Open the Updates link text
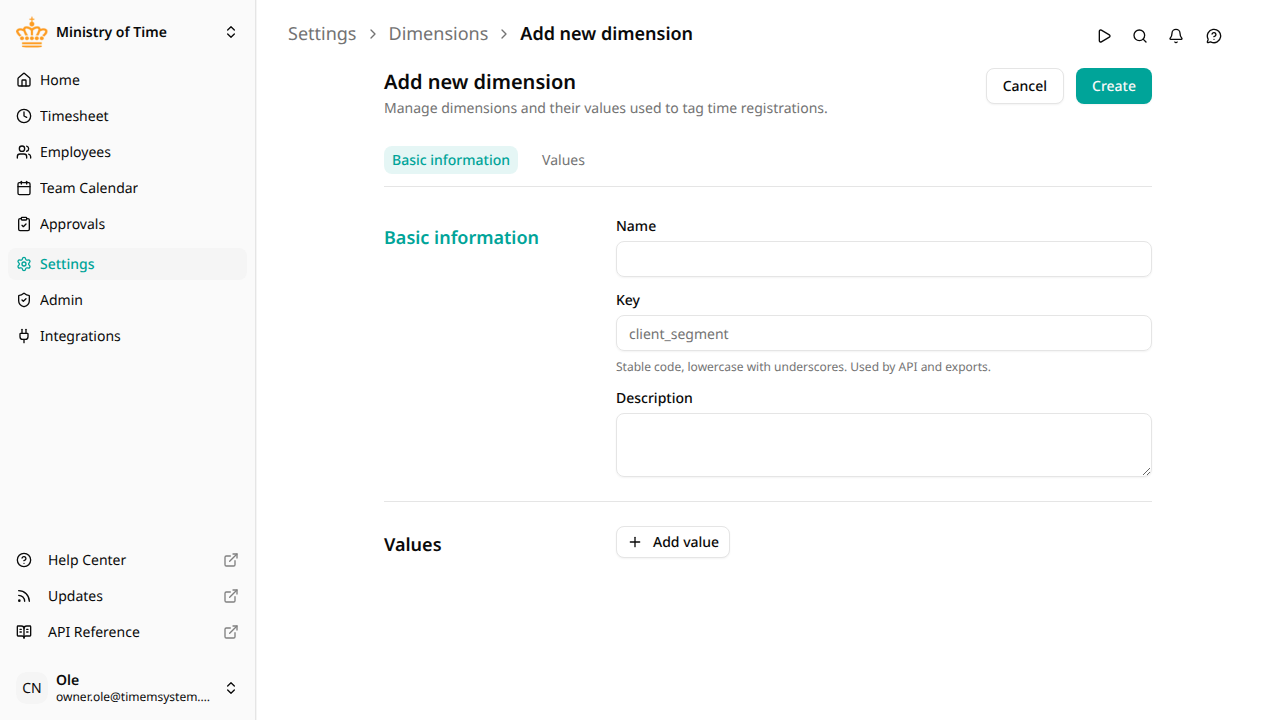This screenshot has width=1280, height=720. [x=75, y=596]
